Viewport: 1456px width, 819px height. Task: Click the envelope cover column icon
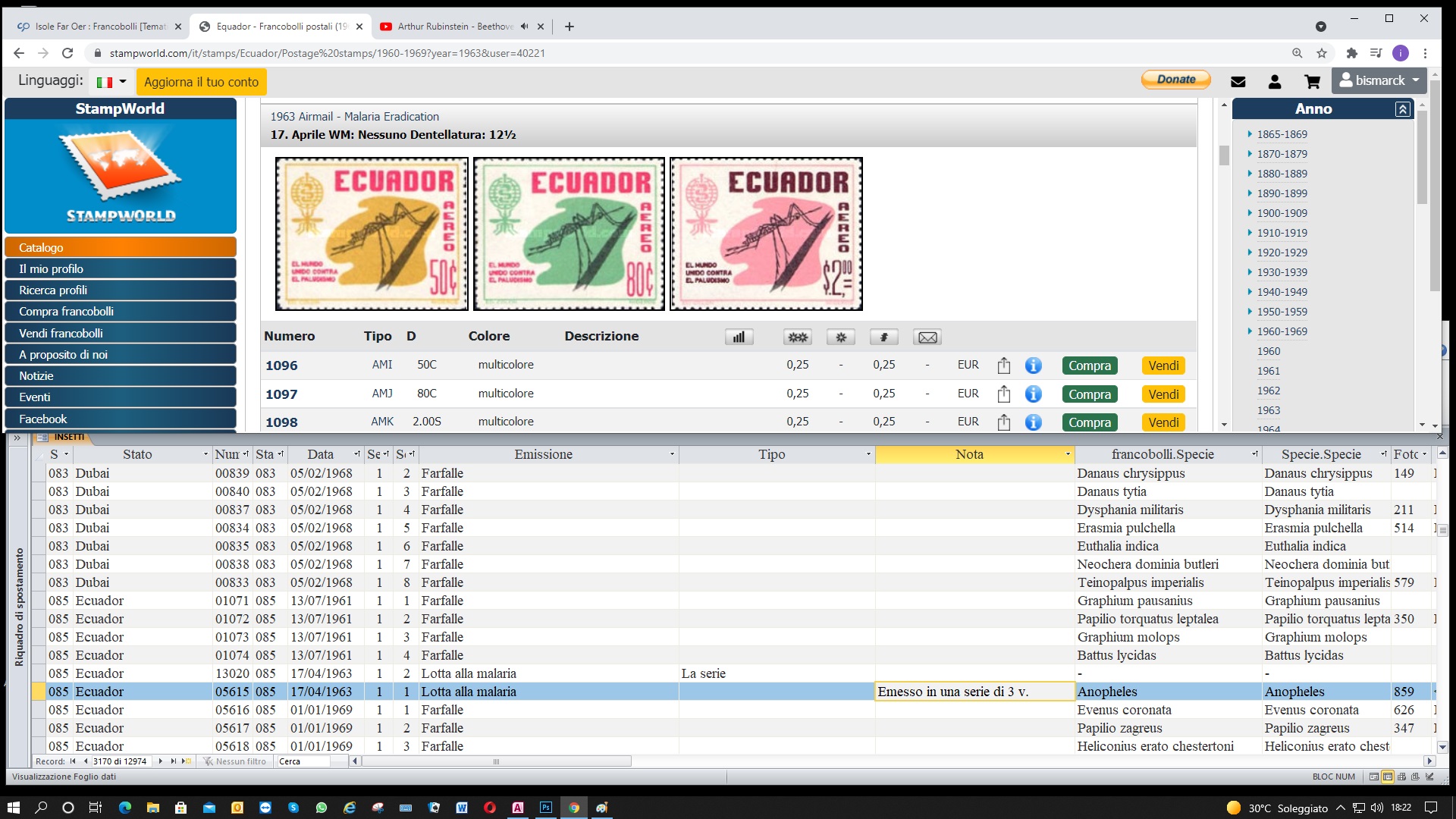(x=927, y=337)
